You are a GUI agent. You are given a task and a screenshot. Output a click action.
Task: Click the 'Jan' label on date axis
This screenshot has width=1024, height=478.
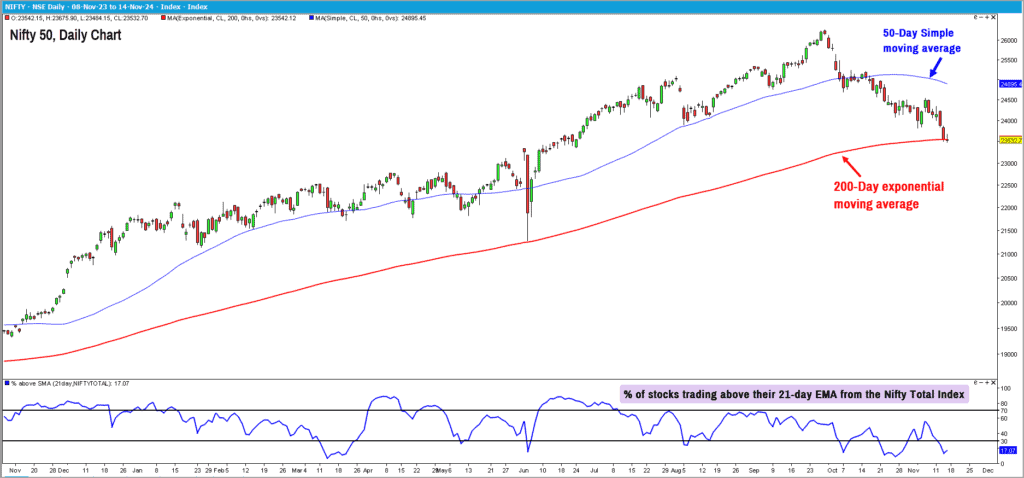(136, 470)
